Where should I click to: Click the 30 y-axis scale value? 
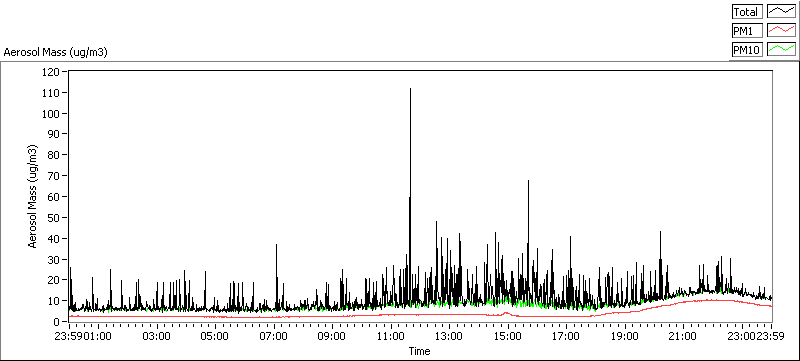[x=54, y=259]
